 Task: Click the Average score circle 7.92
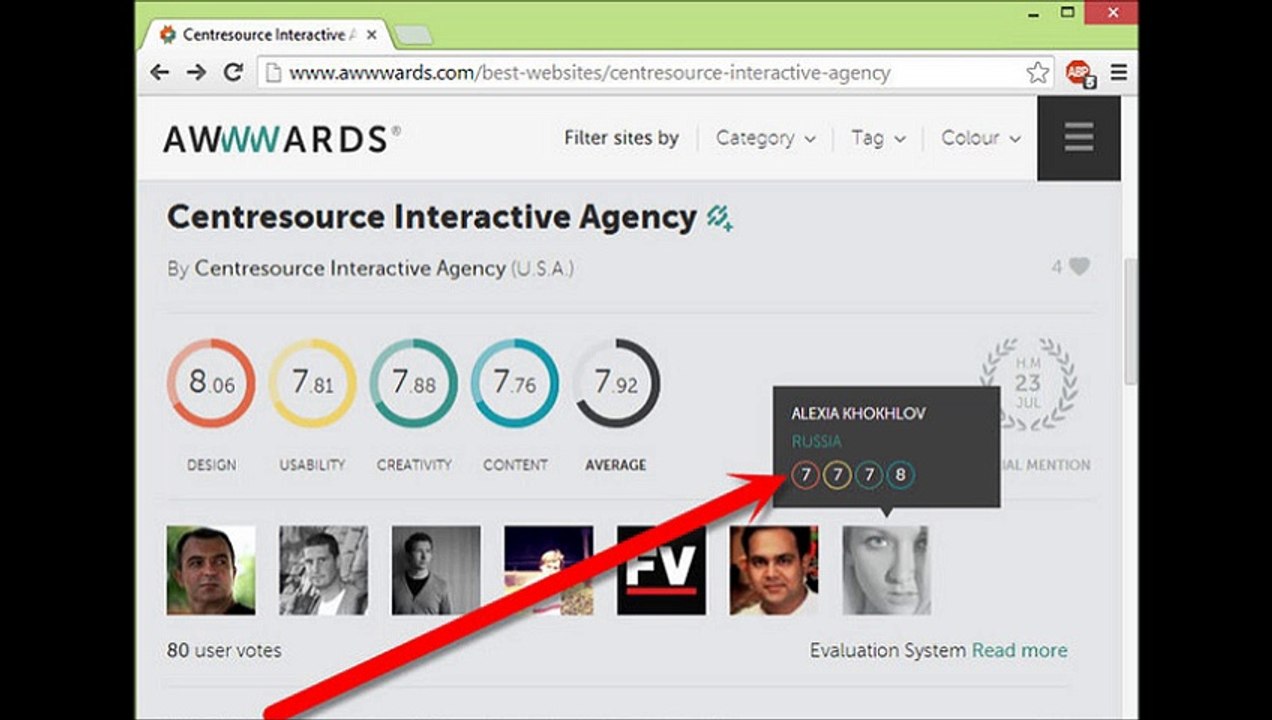coord(616,383)
